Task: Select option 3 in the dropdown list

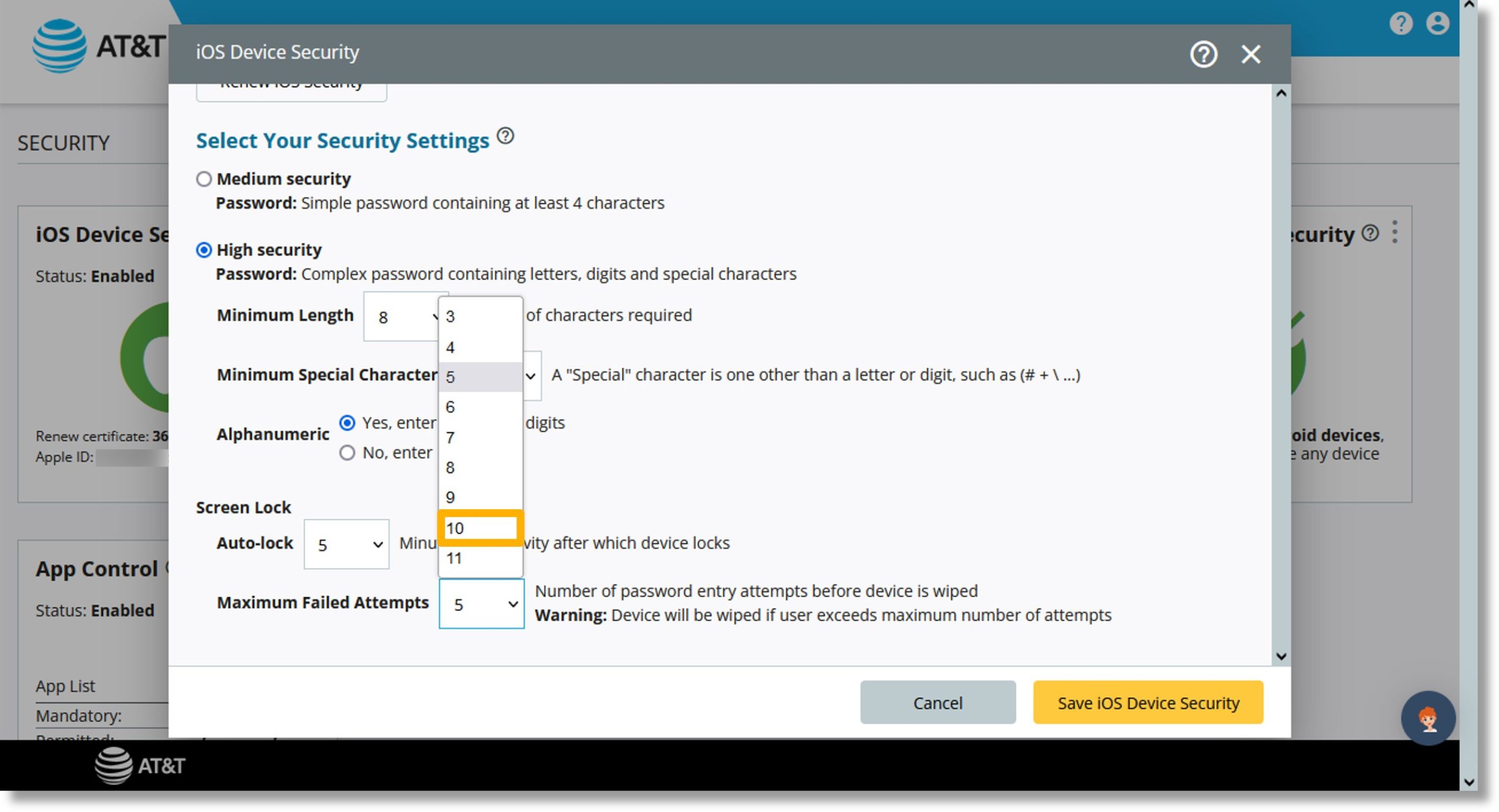Action: click(480, 316)
